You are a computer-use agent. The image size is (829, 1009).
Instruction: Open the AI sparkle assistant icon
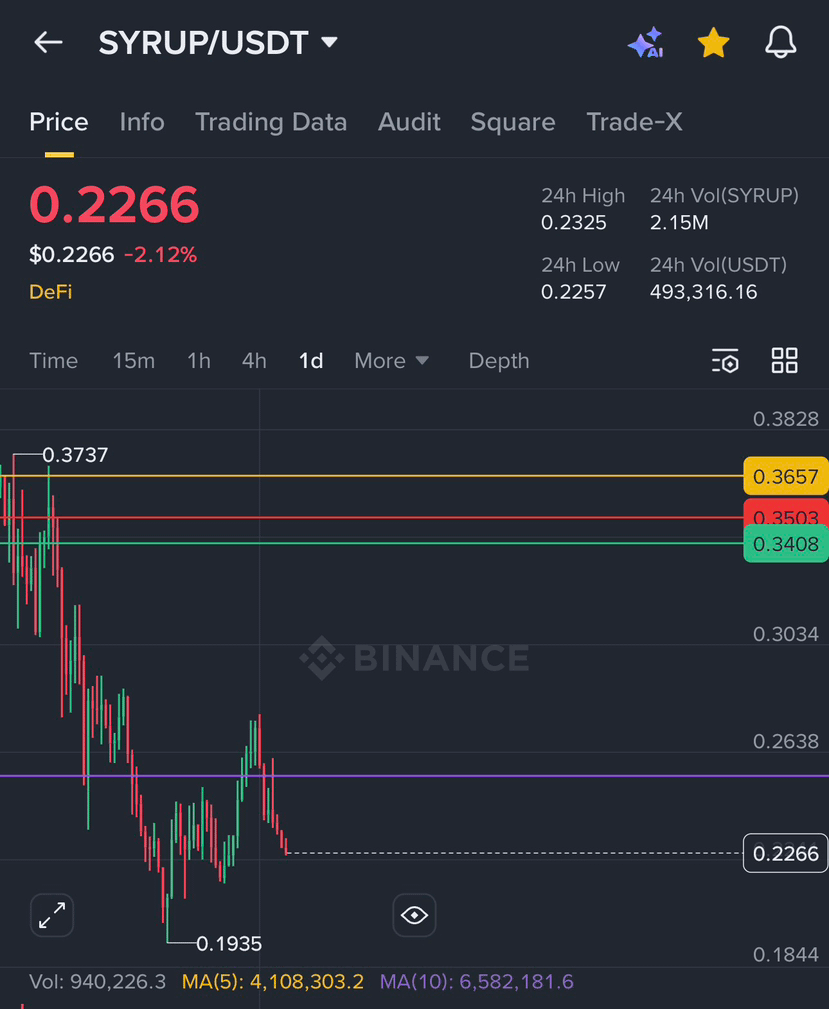646,43
